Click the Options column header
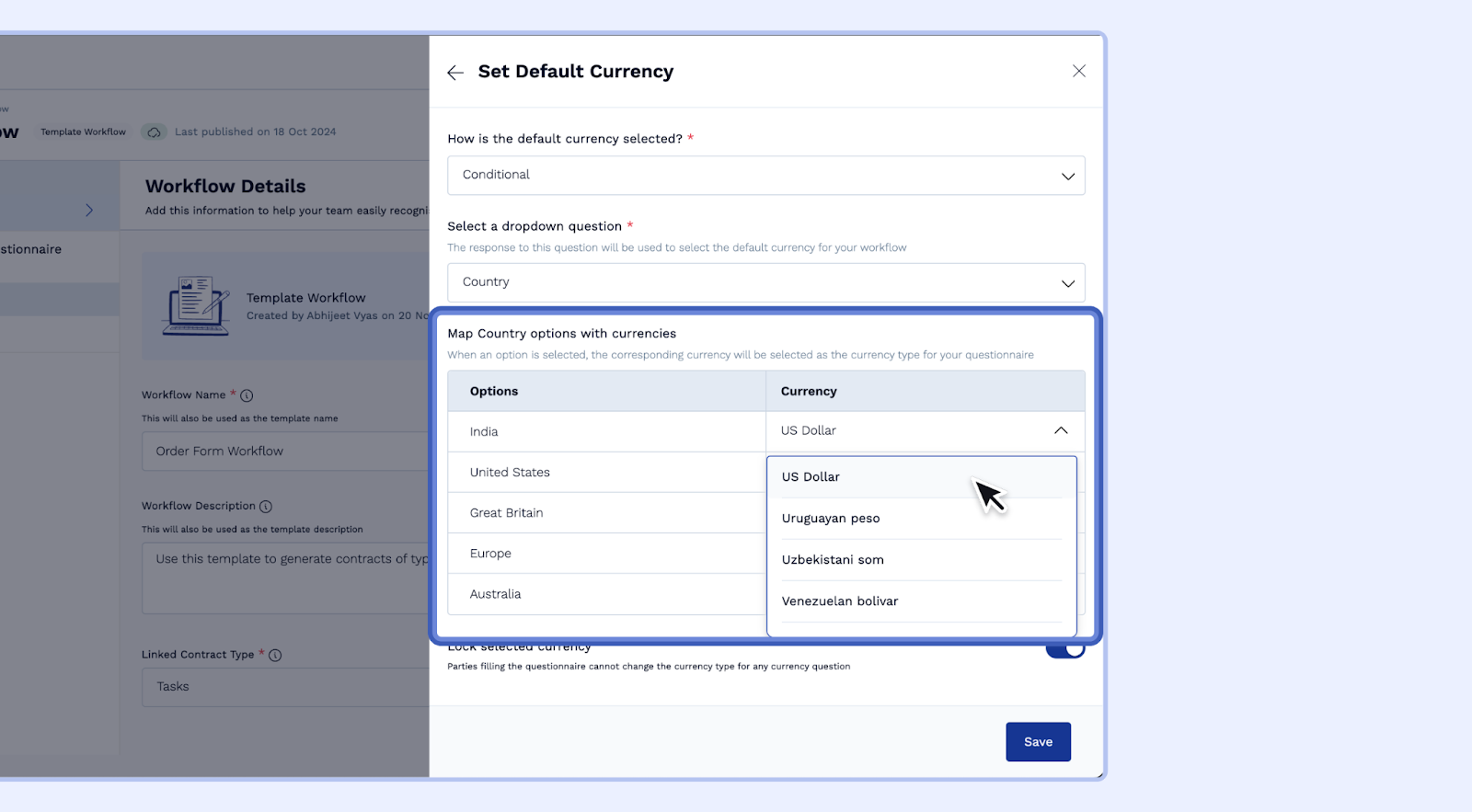The width and height of the screenshot is (1472, 812). point(607,391)
